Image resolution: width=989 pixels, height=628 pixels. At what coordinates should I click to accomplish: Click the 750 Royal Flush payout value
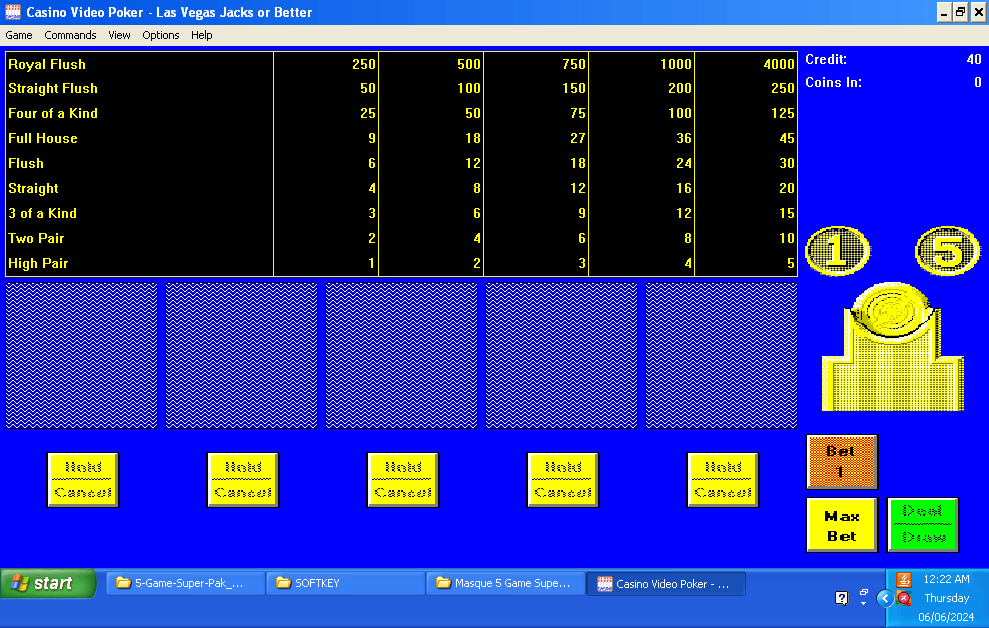(574, 64)
